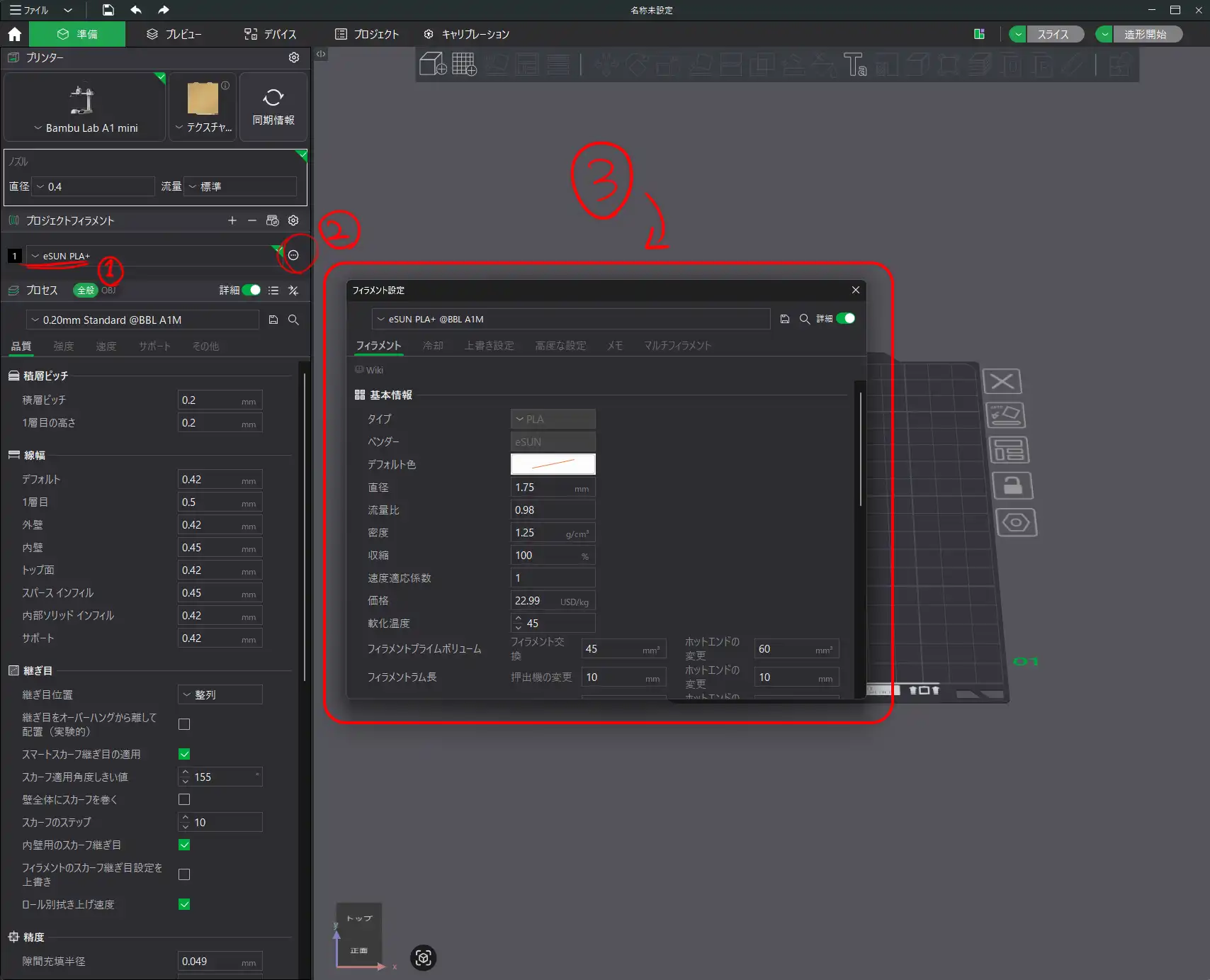The height and width of the screenshot is (980, 1210).
Task: Open the Bambu Lab A1 mini printer dropdown
Action: pos(85,128)
